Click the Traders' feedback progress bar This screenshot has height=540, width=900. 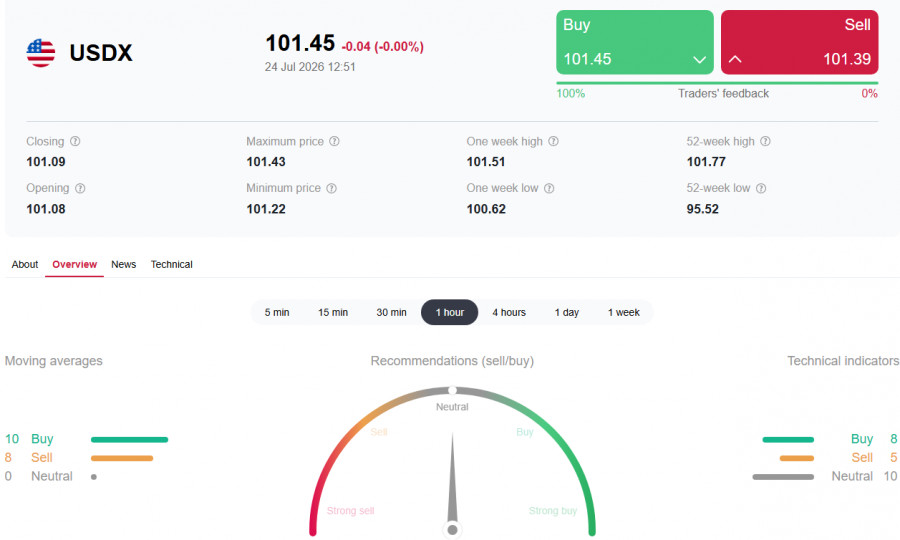pyautogui.click(x=717, y=83)
